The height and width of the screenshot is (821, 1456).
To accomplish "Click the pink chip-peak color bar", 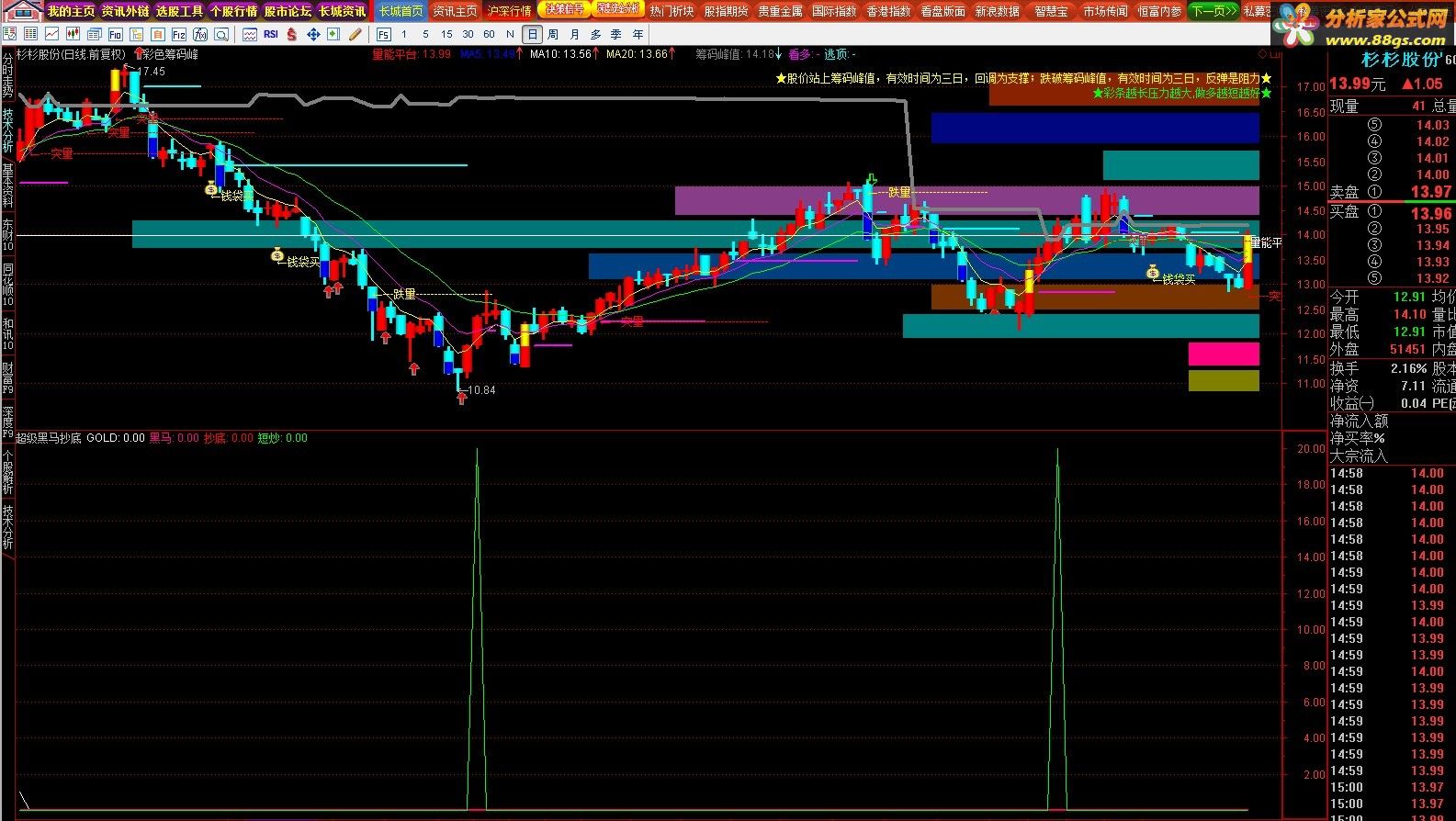I will tap(1224, 354).
